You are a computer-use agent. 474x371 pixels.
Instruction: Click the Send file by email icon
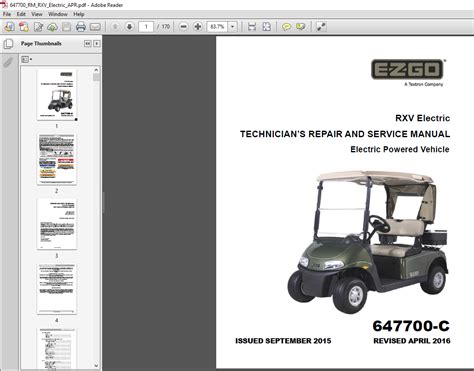click(x=95, y=27)
